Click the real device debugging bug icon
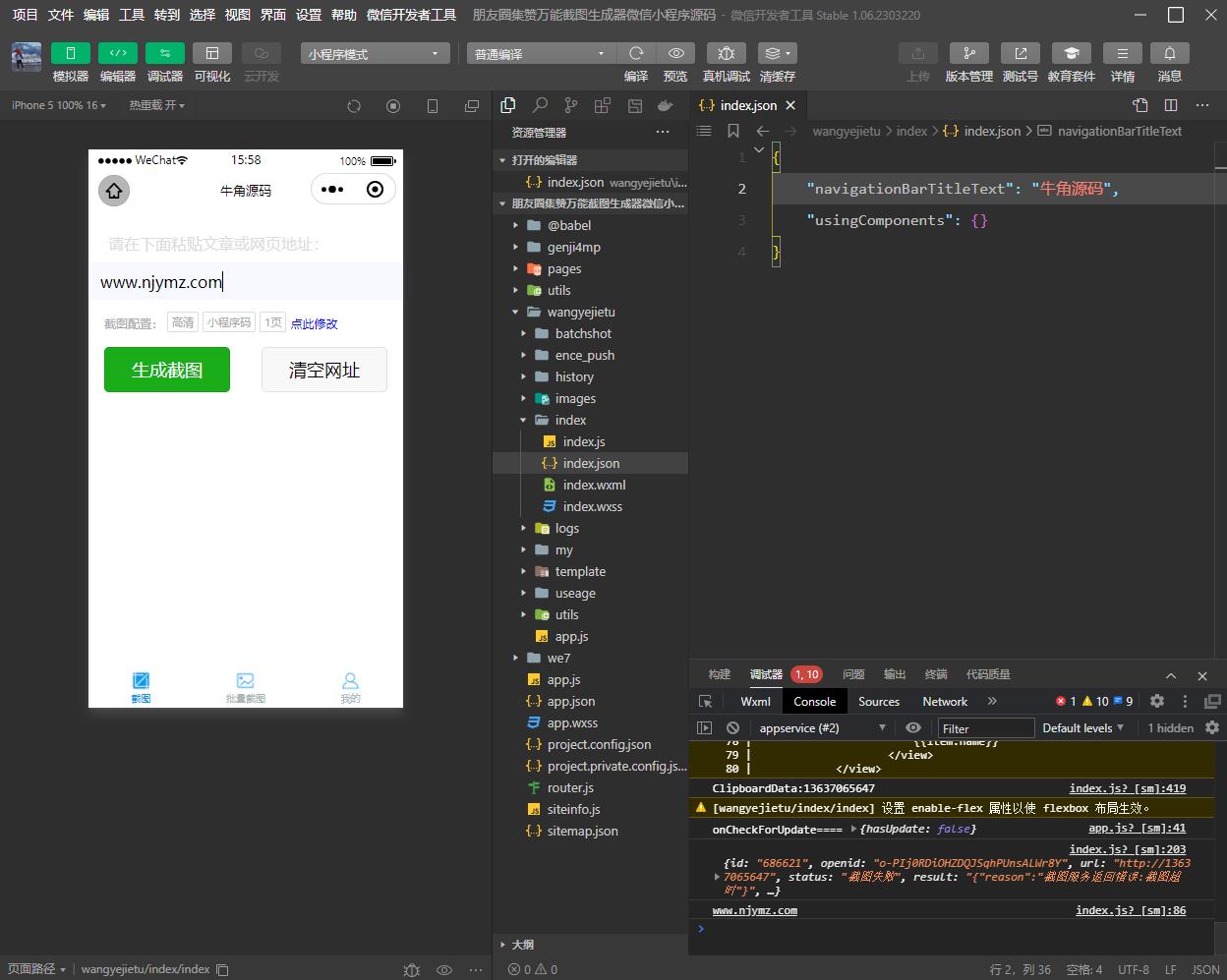 [x=726, y=53]
